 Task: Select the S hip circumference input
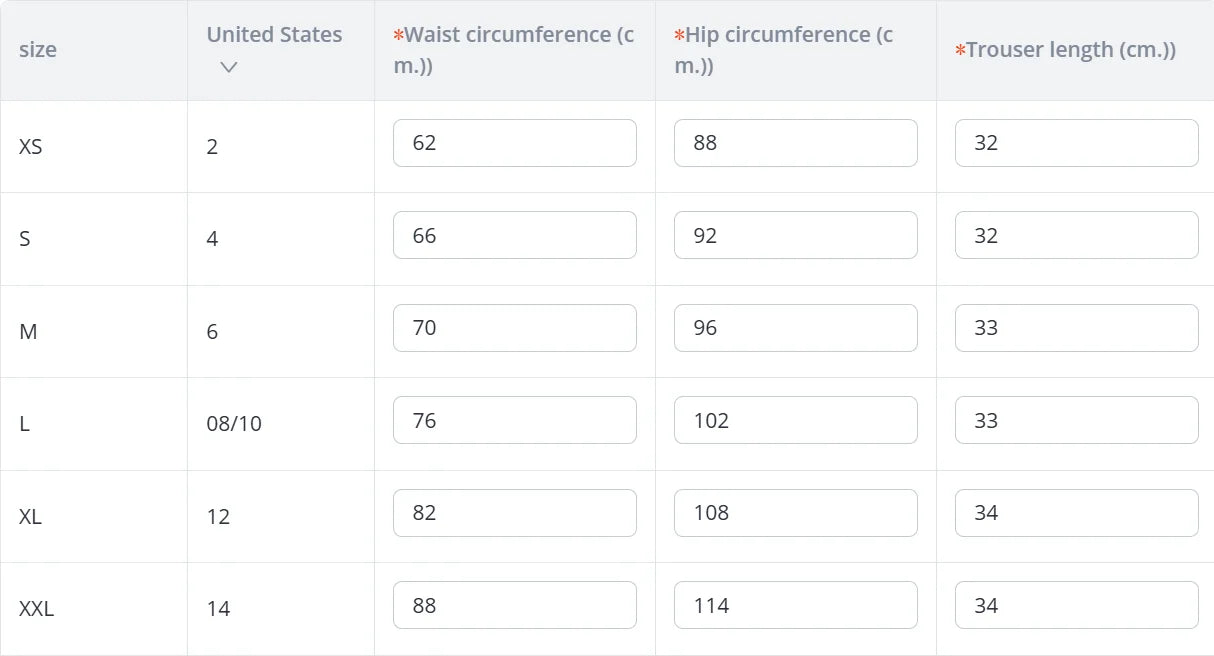tap(795, 235)
